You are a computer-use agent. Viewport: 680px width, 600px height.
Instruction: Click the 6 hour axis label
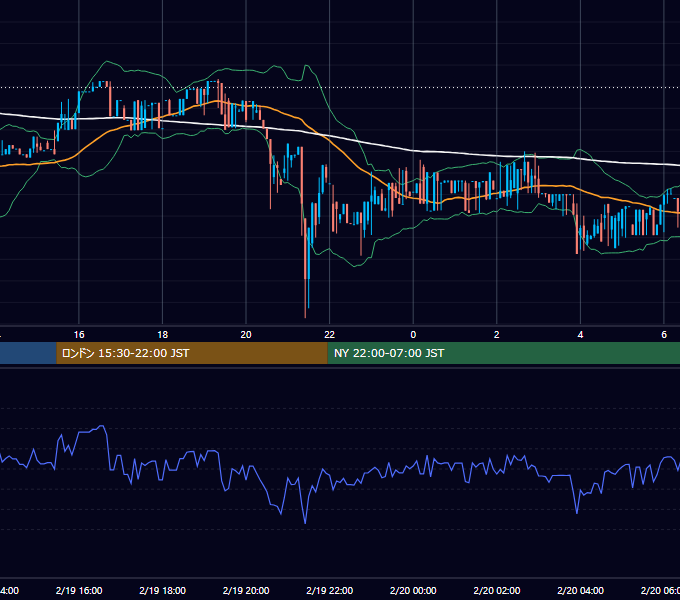pos(664,335)
